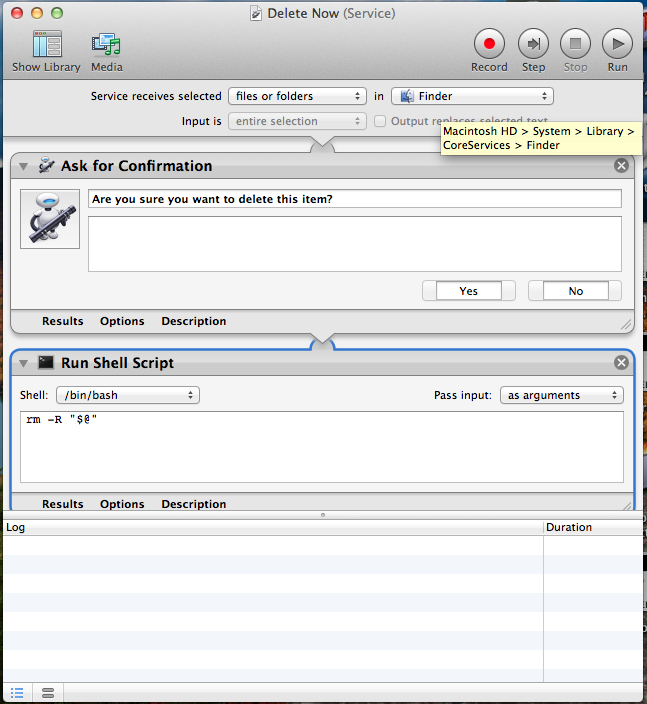The image size is (647, 704).
Task: Remove the Ask for Confirmation action
Action: [x=621, y=166]
